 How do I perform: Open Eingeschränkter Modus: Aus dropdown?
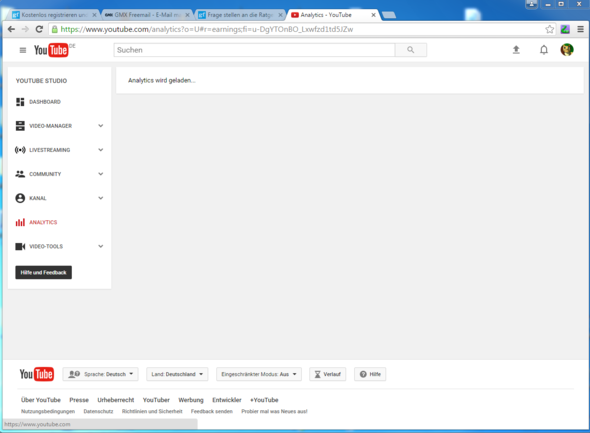pyautogui.click(x=259, y=374)
